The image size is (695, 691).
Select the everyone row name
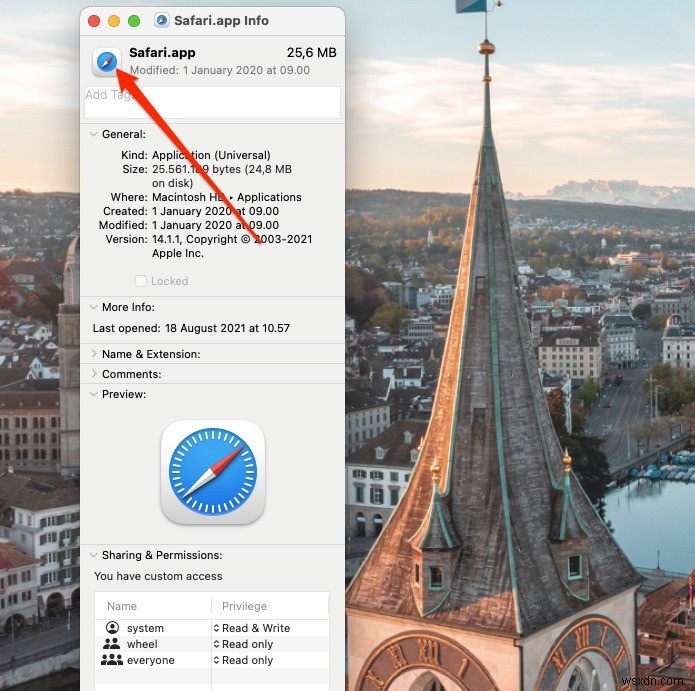(151, 660)
